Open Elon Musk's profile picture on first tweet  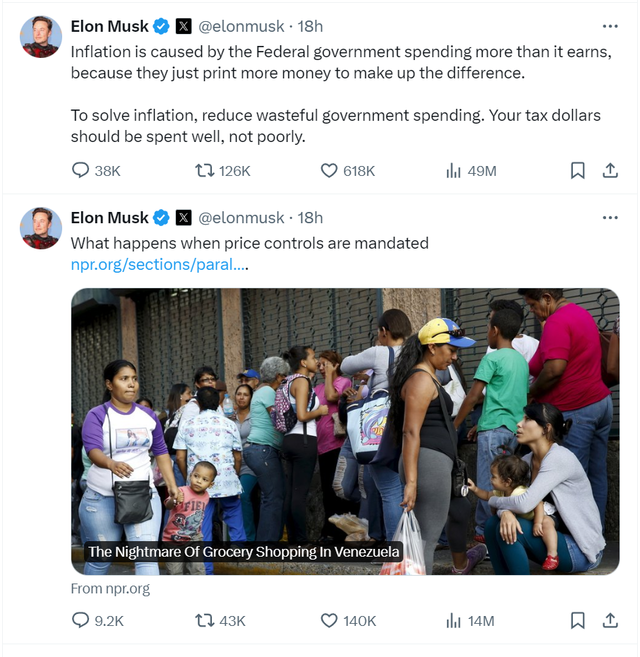pyautogui.click(x=41, y=37)
